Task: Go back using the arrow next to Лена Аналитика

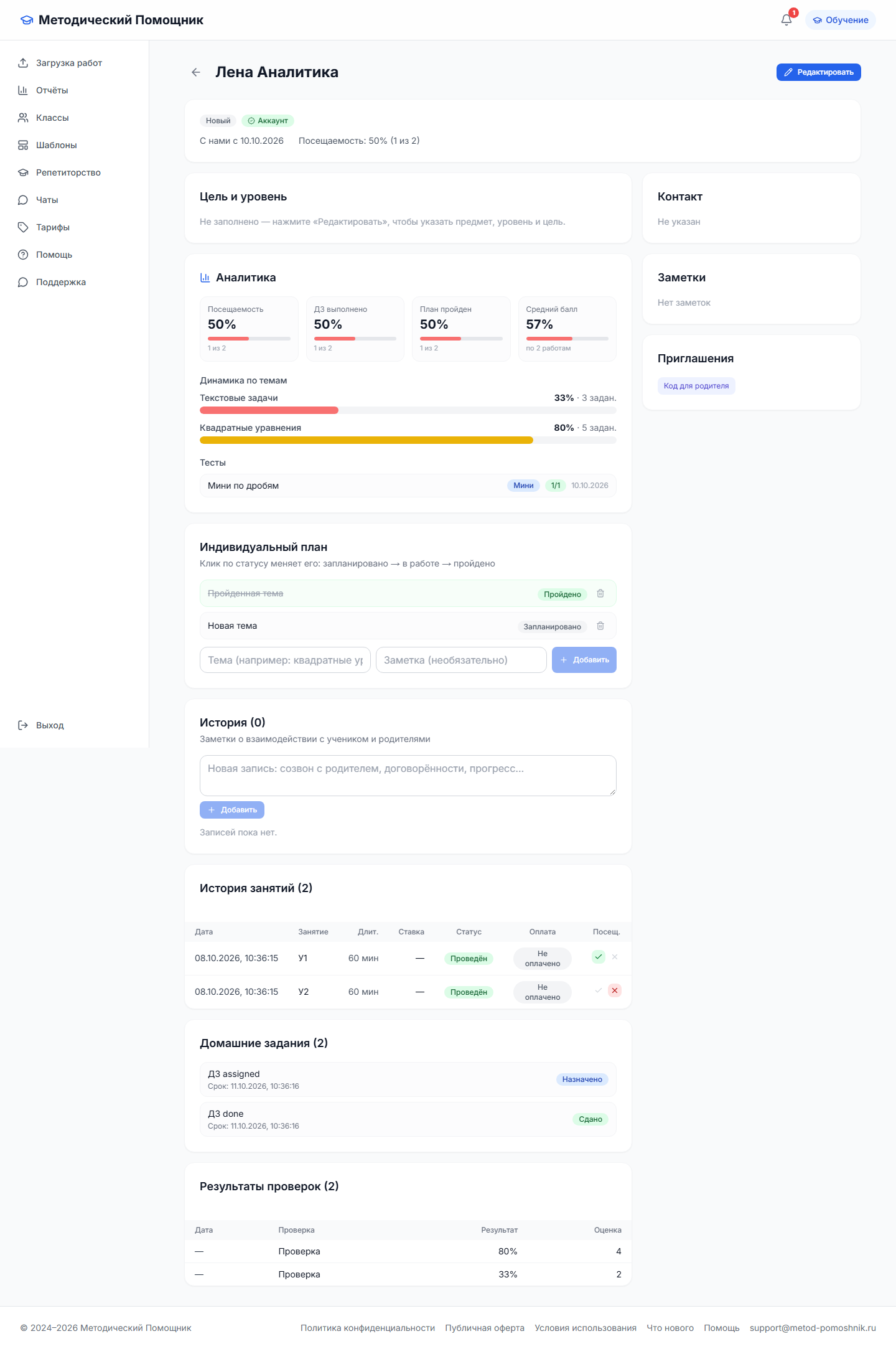Action: [x=196, y=72]
